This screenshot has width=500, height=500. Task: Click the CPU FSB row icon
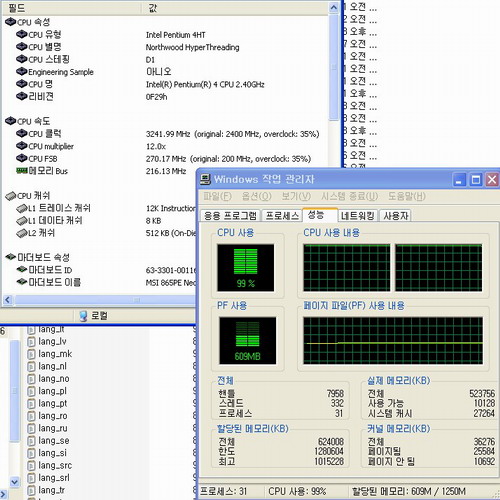coord(22,158)
